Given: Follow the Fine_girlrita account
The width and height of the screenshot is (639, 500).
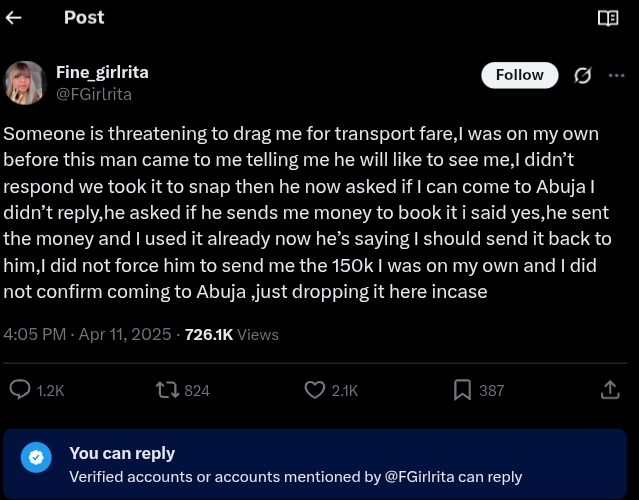Looking at the screenshot, I should (519, 75).
